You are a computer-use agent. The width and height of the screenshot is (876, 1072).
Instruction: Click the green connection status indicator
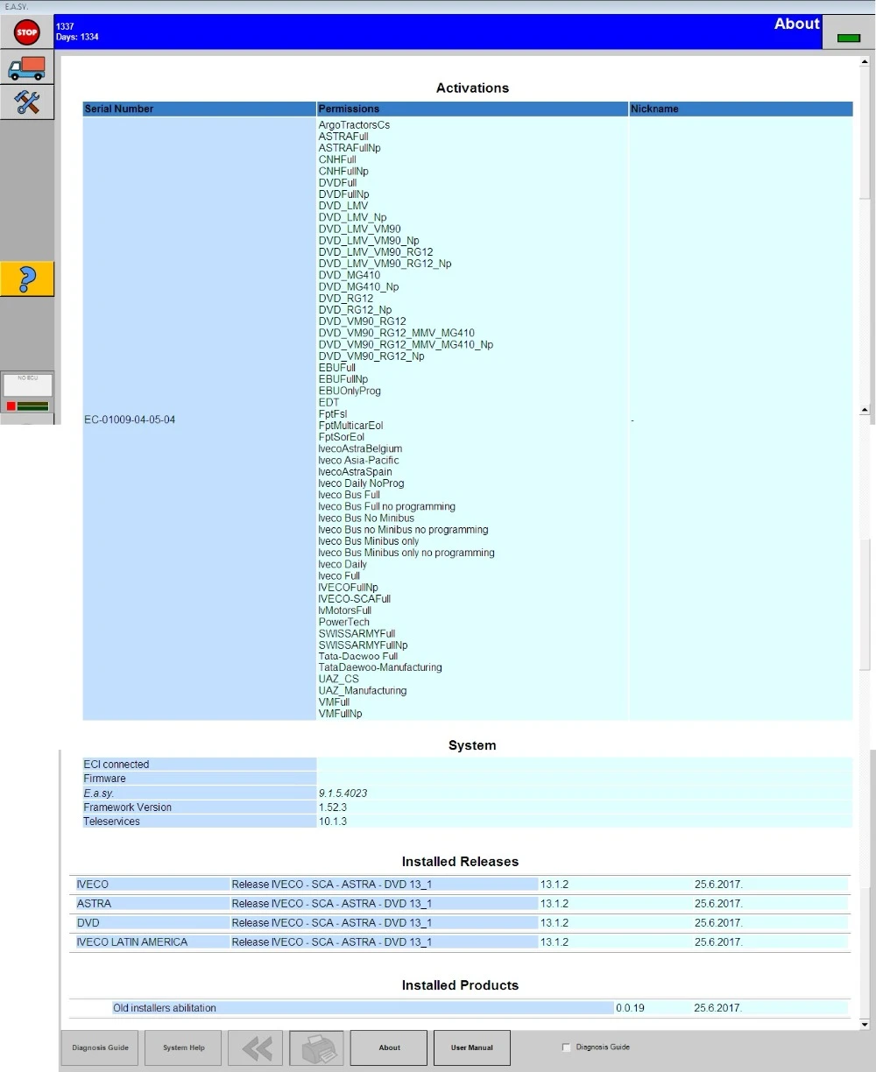(x=849, y=38)
